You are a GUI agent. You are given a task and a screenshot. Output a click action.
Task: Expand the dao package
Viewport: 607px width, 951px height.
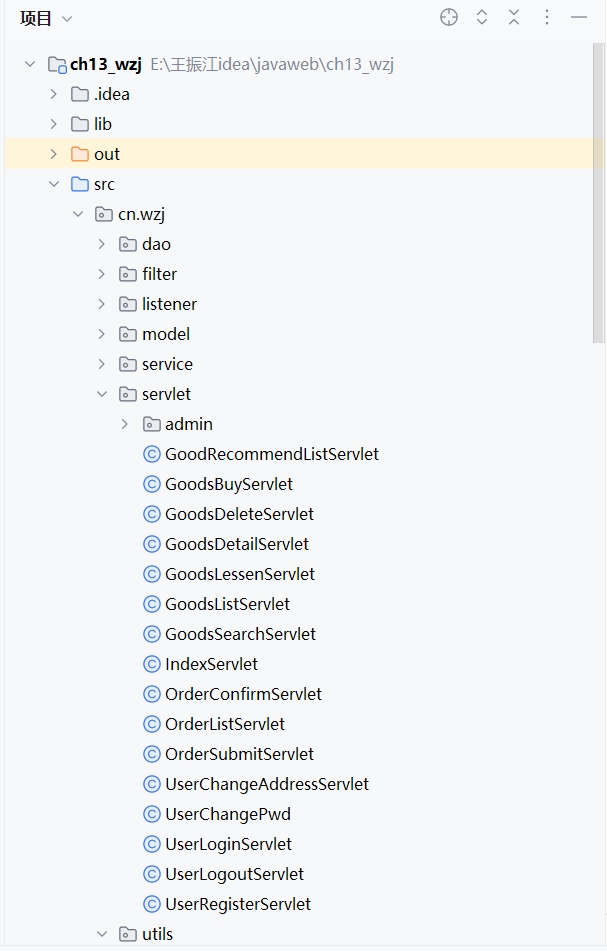coord(102,244)
